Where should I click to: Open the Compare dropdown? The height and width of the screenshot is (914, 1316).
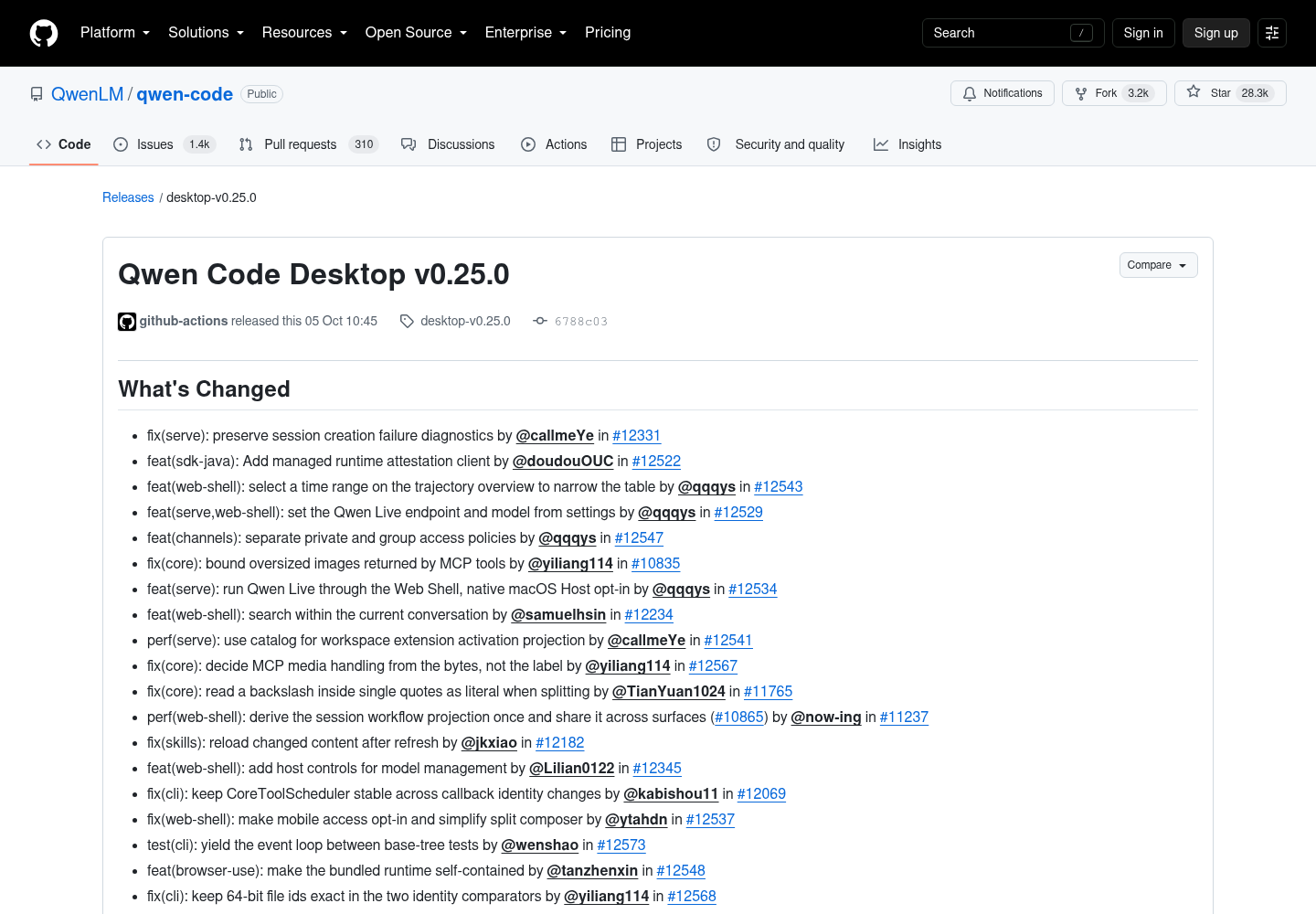pos(1158,265)
